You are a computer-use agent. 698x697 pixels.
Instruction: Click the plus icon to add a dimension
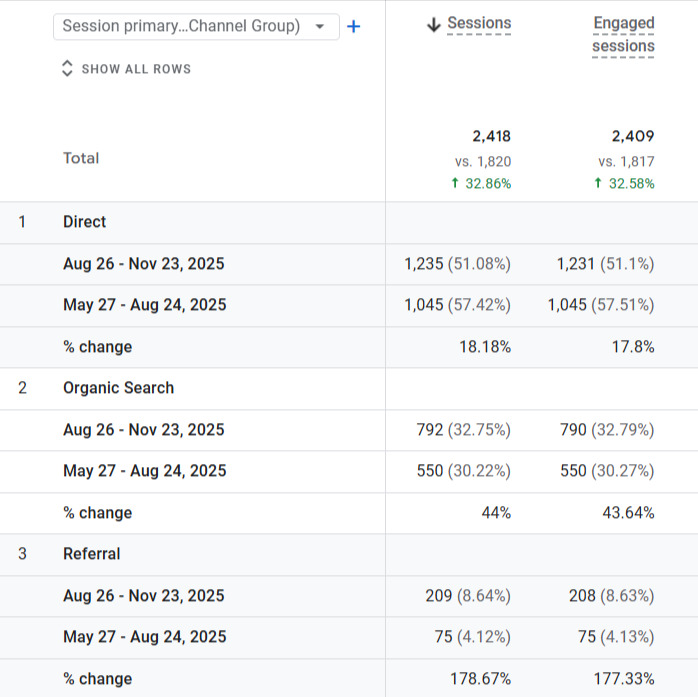click(x=353, y=27)
